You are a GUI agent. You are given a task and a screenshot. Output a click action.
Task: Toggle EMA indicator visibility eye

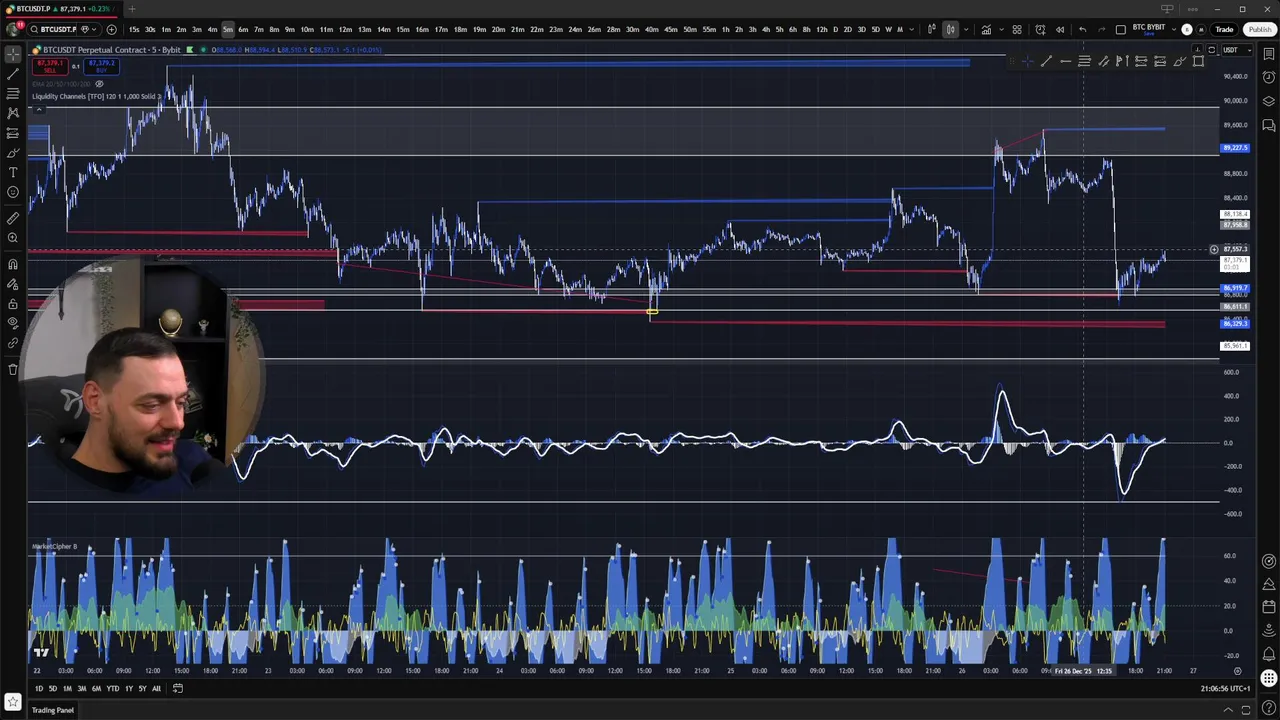(x=99, y=84)
